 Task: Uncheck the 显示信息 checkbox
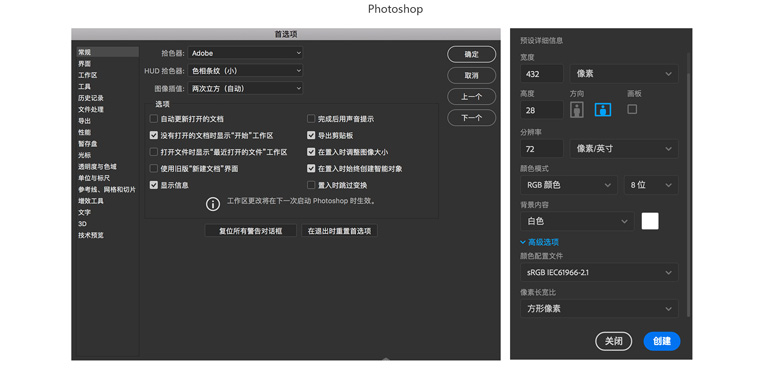tap(154, 185)
